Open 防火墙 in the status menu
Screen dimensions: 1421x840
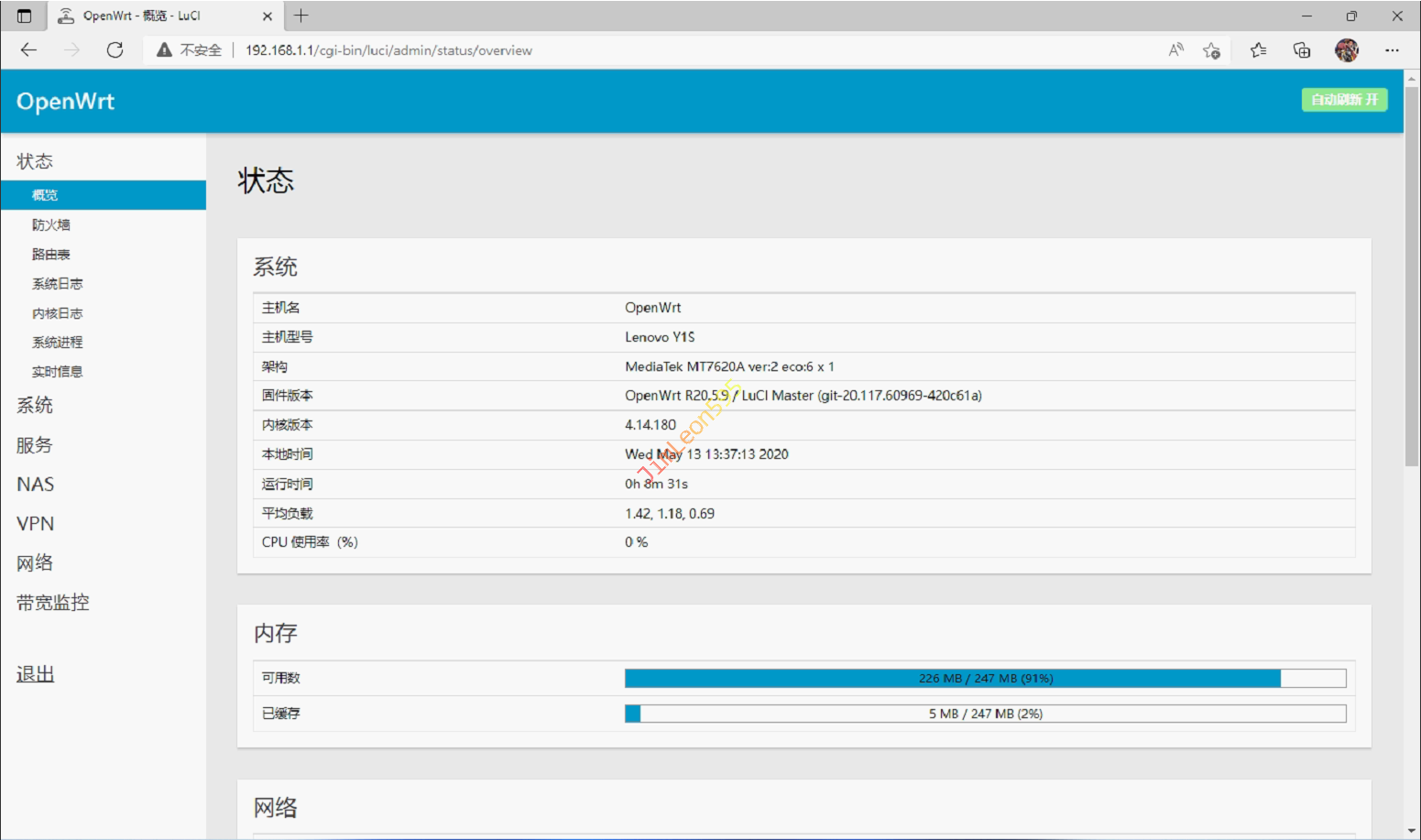click(x=51, y=225)
